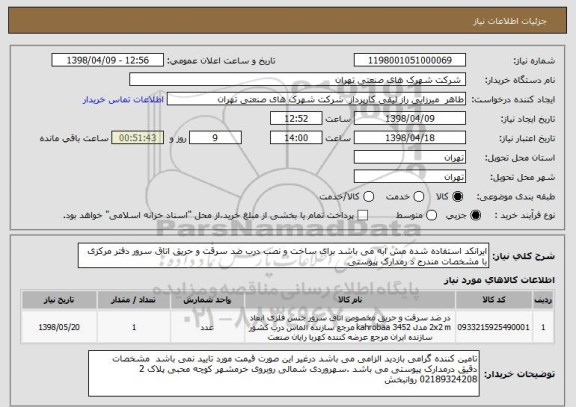Click product code 0933215925490001 cell
The width and height of the screenshot is (576, 407).
(494, 327)
